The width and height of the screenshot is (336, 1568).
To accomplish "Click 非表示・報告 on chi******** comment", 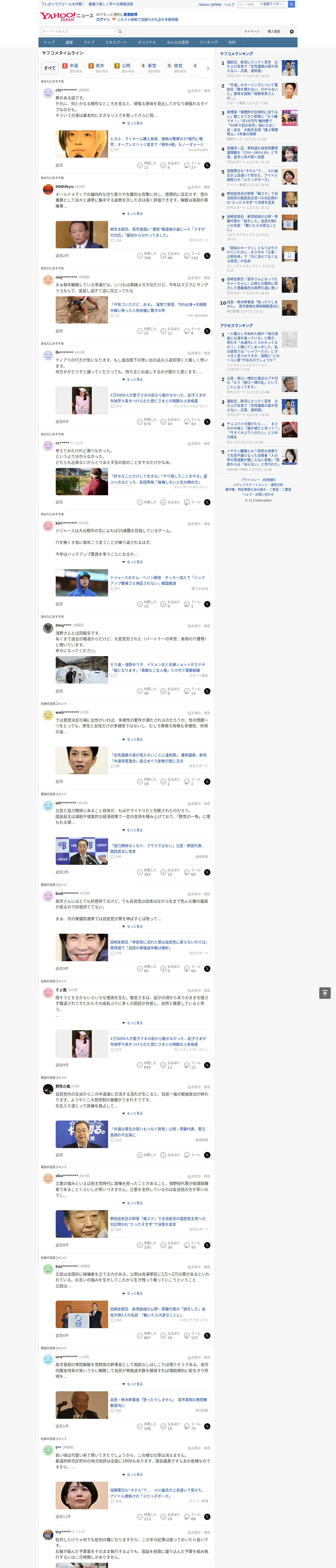I will [x=199, y=91].
